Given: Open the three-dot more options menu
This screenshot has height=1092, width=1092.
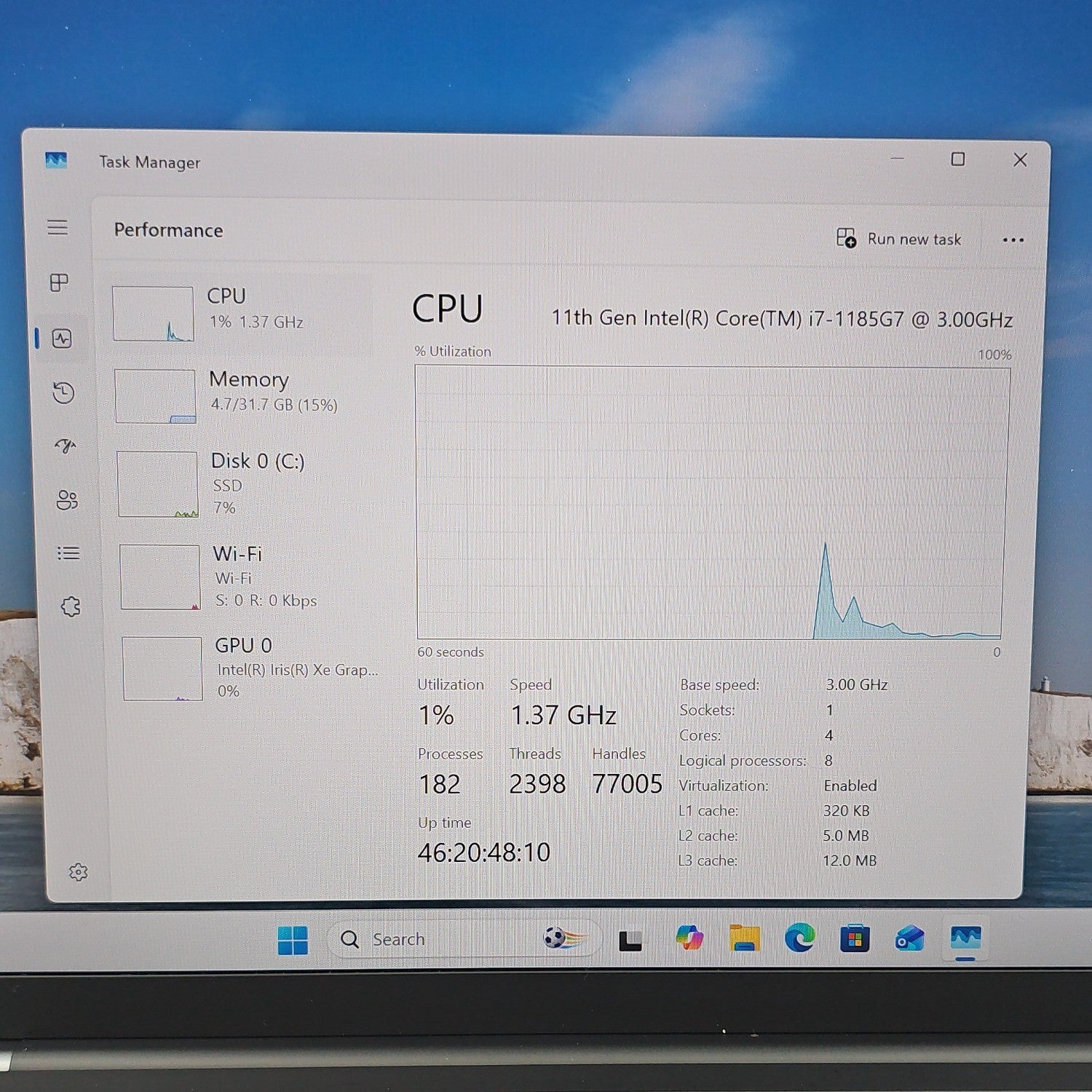Looking at the screenshot, I should pos(1013,240).
